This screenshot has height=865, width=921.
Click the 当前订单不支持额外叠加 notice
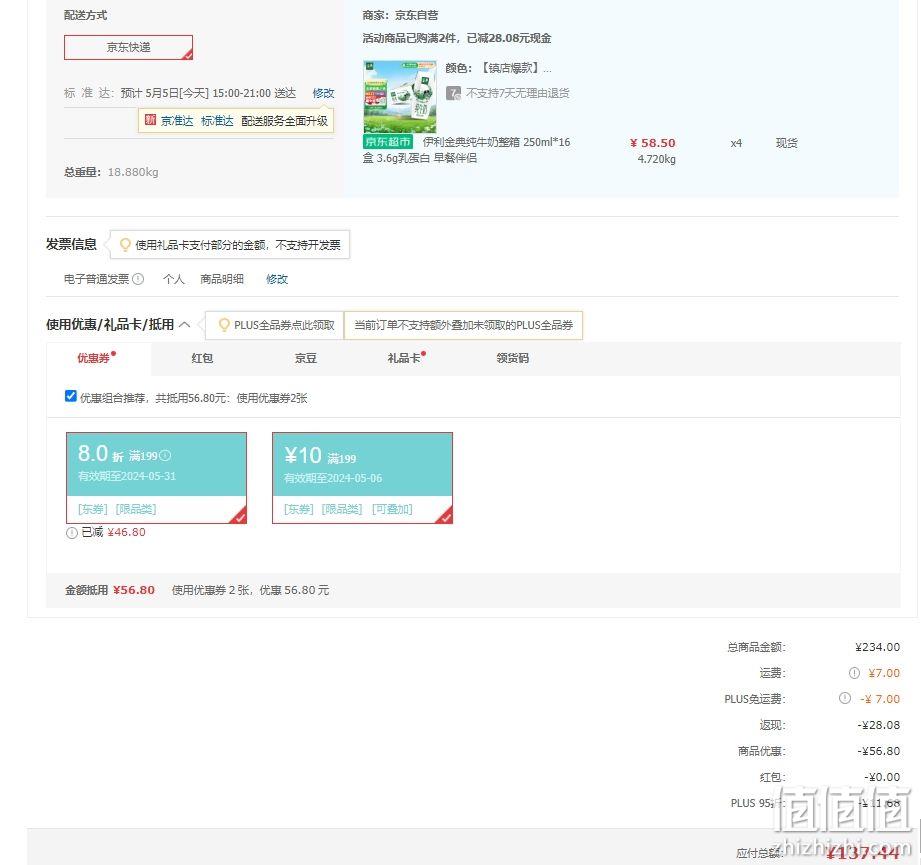463,325
